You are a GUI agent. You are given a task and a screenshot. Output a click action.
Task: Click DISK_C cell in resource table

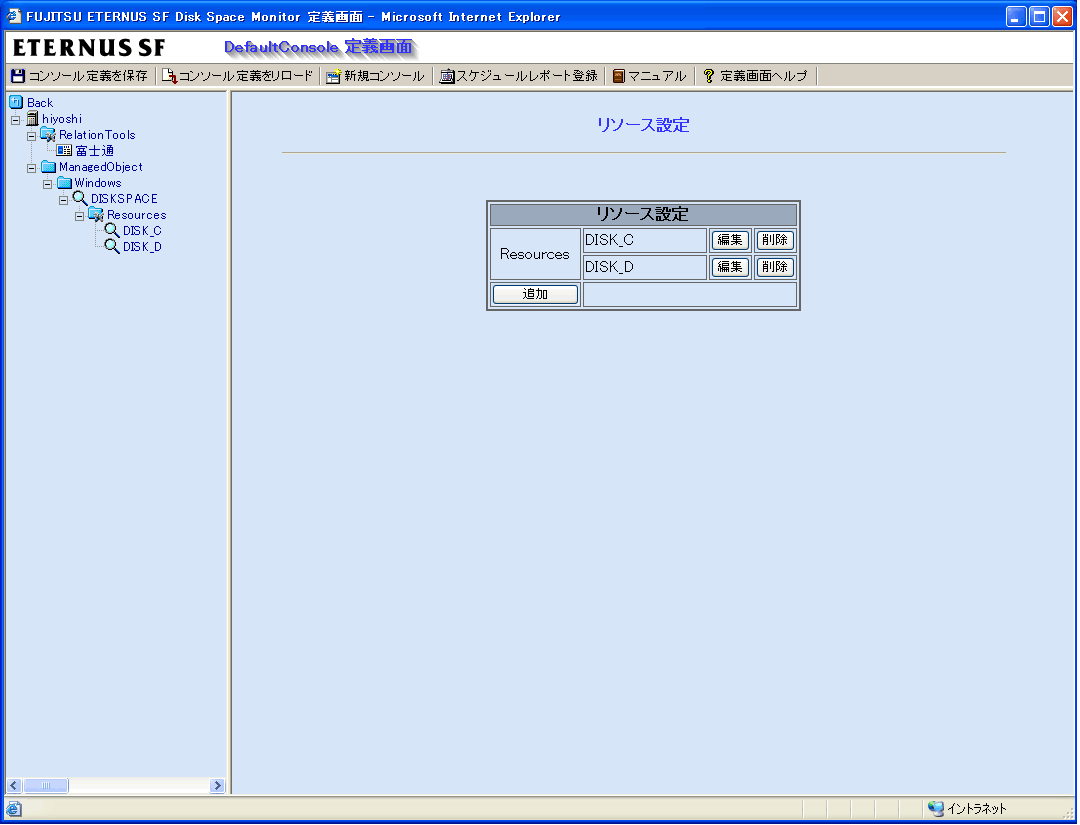point(645,240)
